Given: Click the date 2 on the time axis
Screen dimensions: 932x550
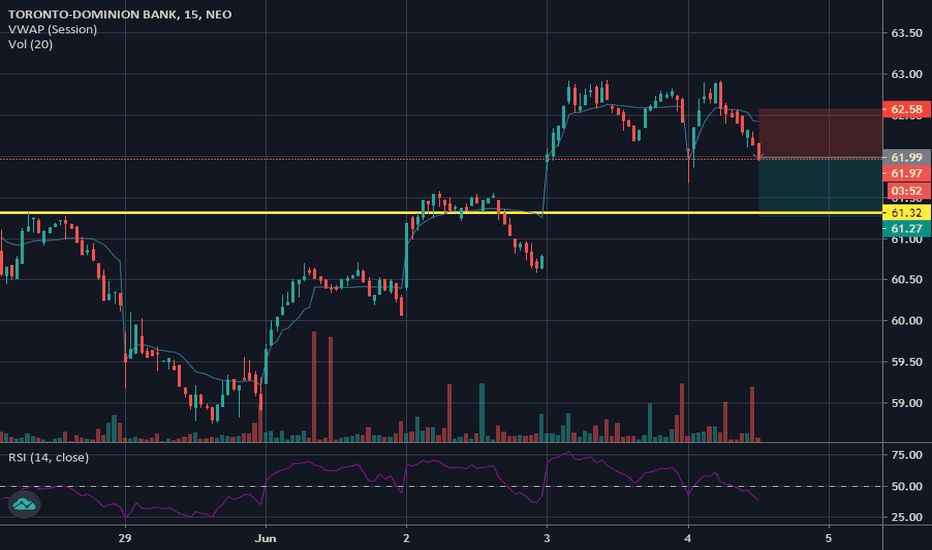Looking at the screenshot, I should [x=406, y=539].
